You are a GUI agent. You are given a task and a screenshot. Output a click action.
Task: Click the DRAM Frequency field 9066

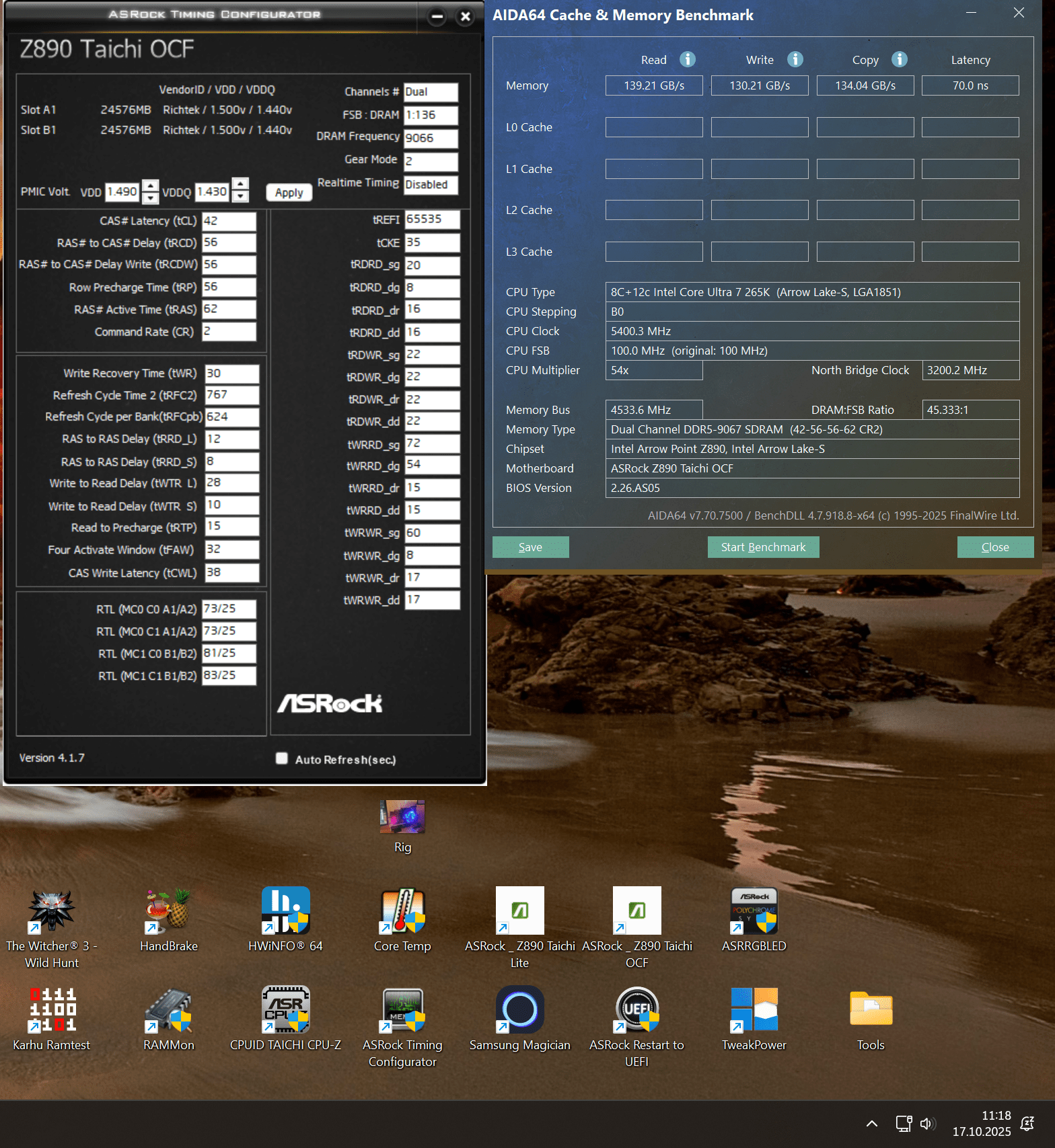point(431,138)
